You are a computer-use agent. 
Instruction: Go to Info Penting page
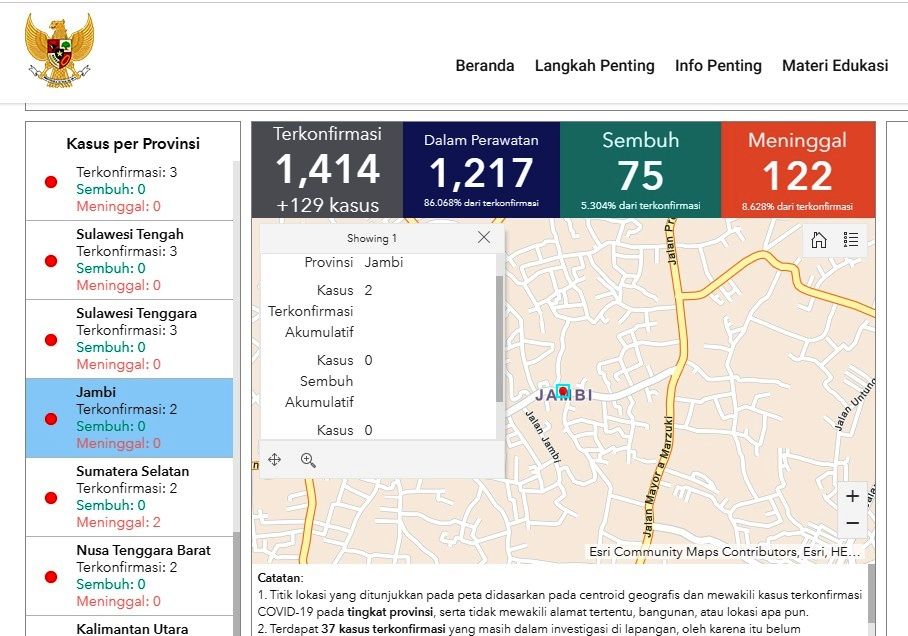[718, 66]
